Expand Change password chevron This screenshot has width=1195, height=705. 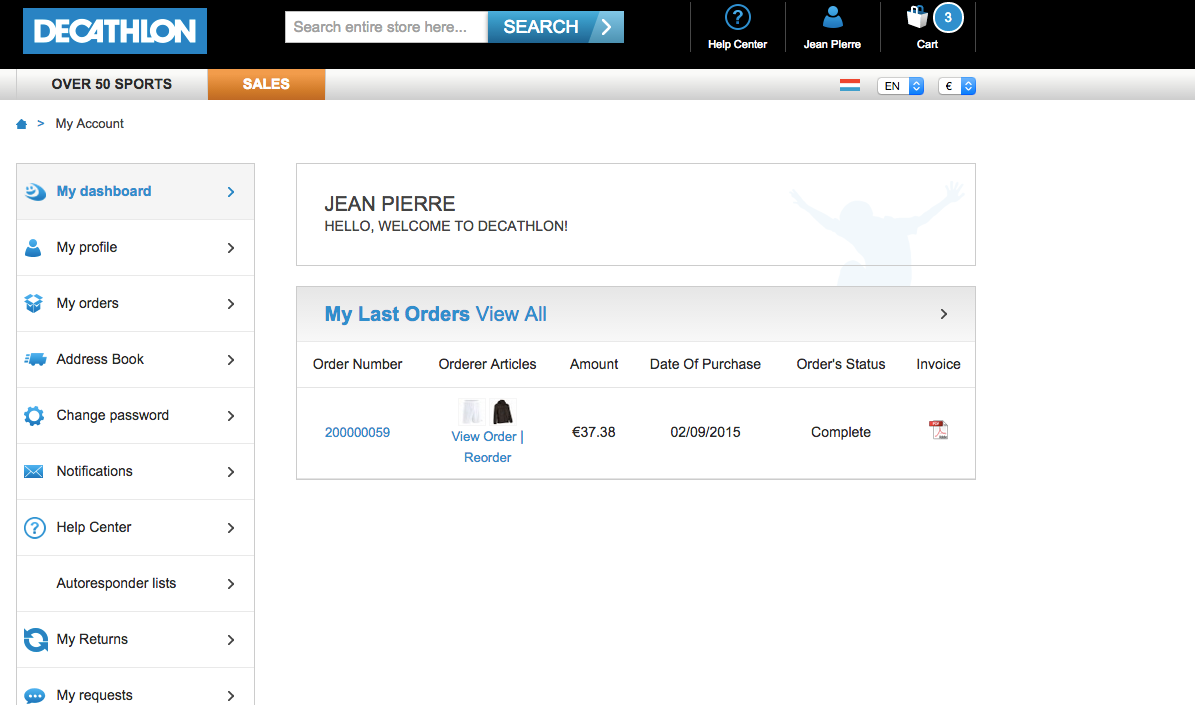pos(231,416)
